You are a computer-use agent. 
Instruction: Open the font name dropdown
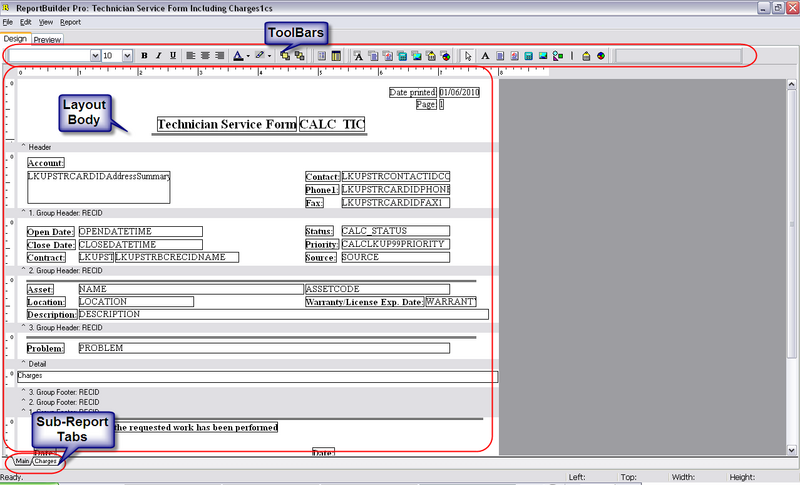pos(95,56)
